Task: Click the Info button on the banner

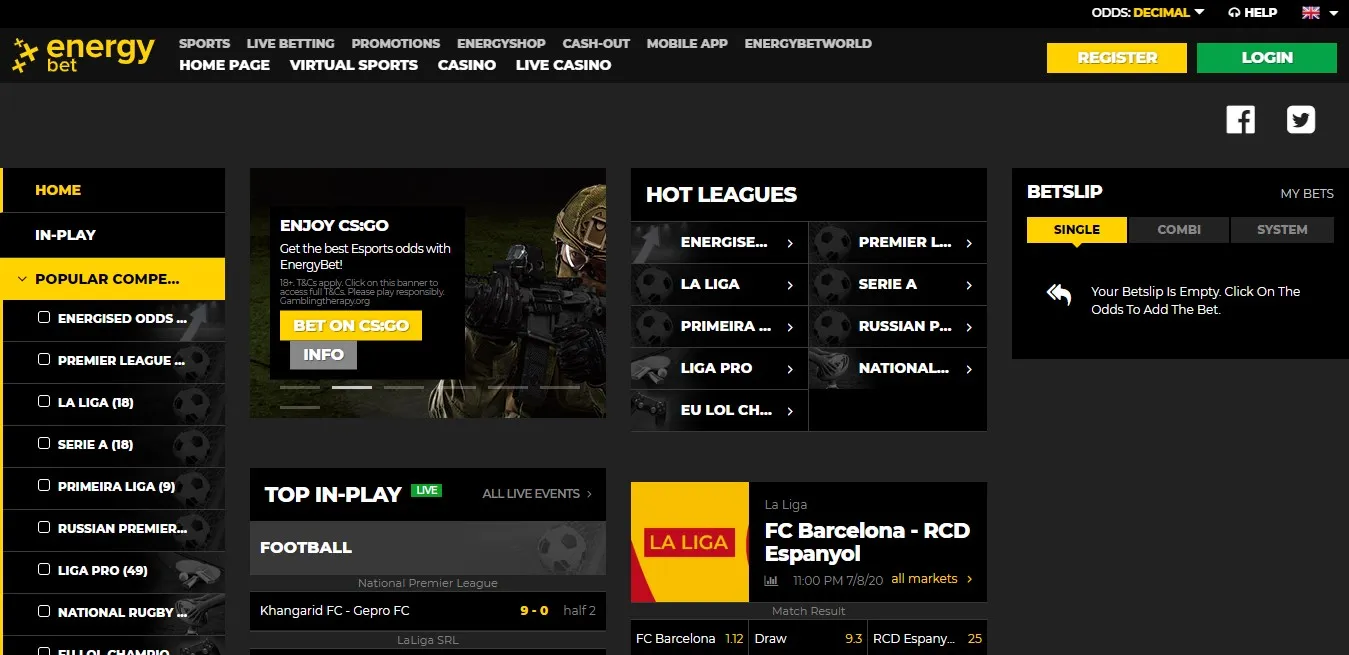Action: (323, 355)
